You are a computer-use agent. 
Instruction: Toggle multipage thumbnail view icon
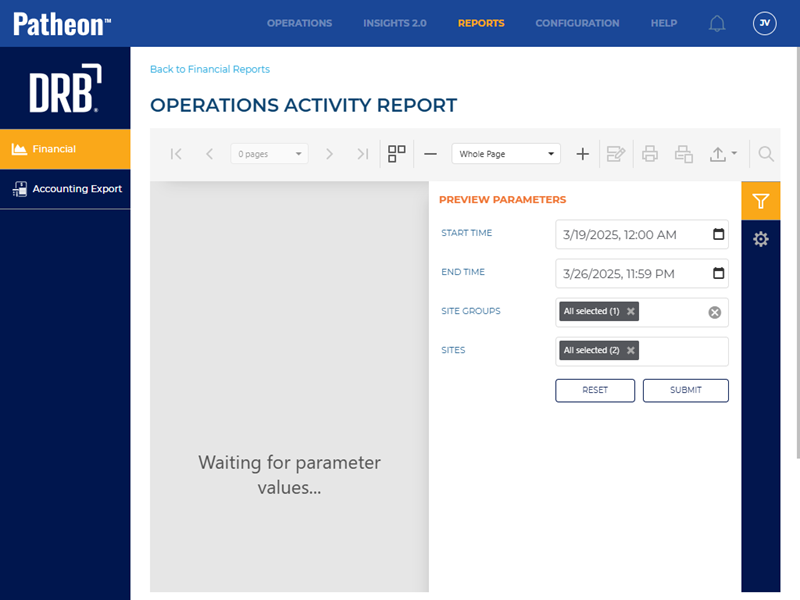[397, 154]
